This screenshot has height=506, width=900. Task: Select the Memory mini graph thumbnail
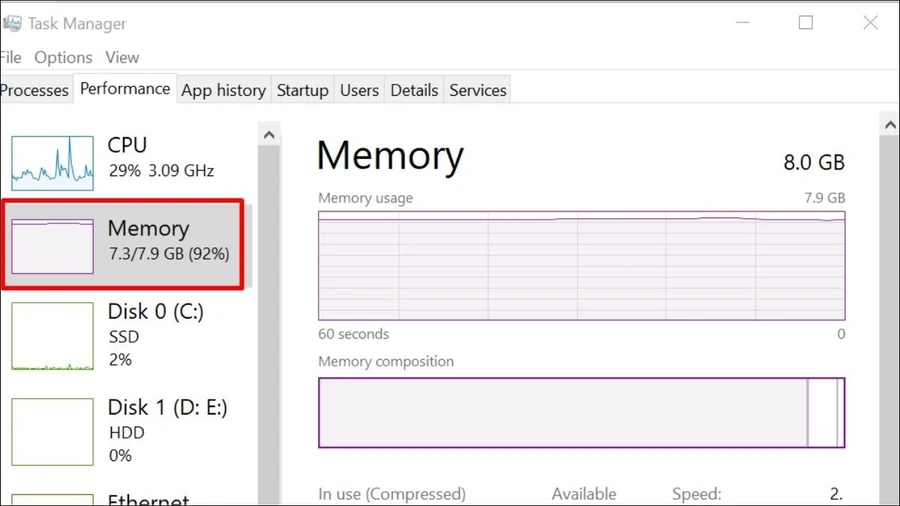tap(52, 246)
